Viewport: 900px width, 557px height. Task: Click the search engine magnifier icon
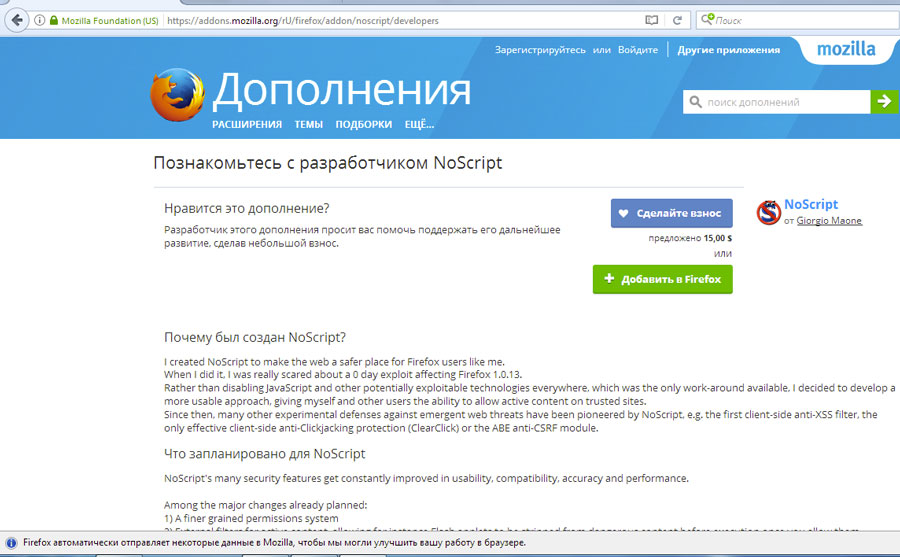(707, 20)
